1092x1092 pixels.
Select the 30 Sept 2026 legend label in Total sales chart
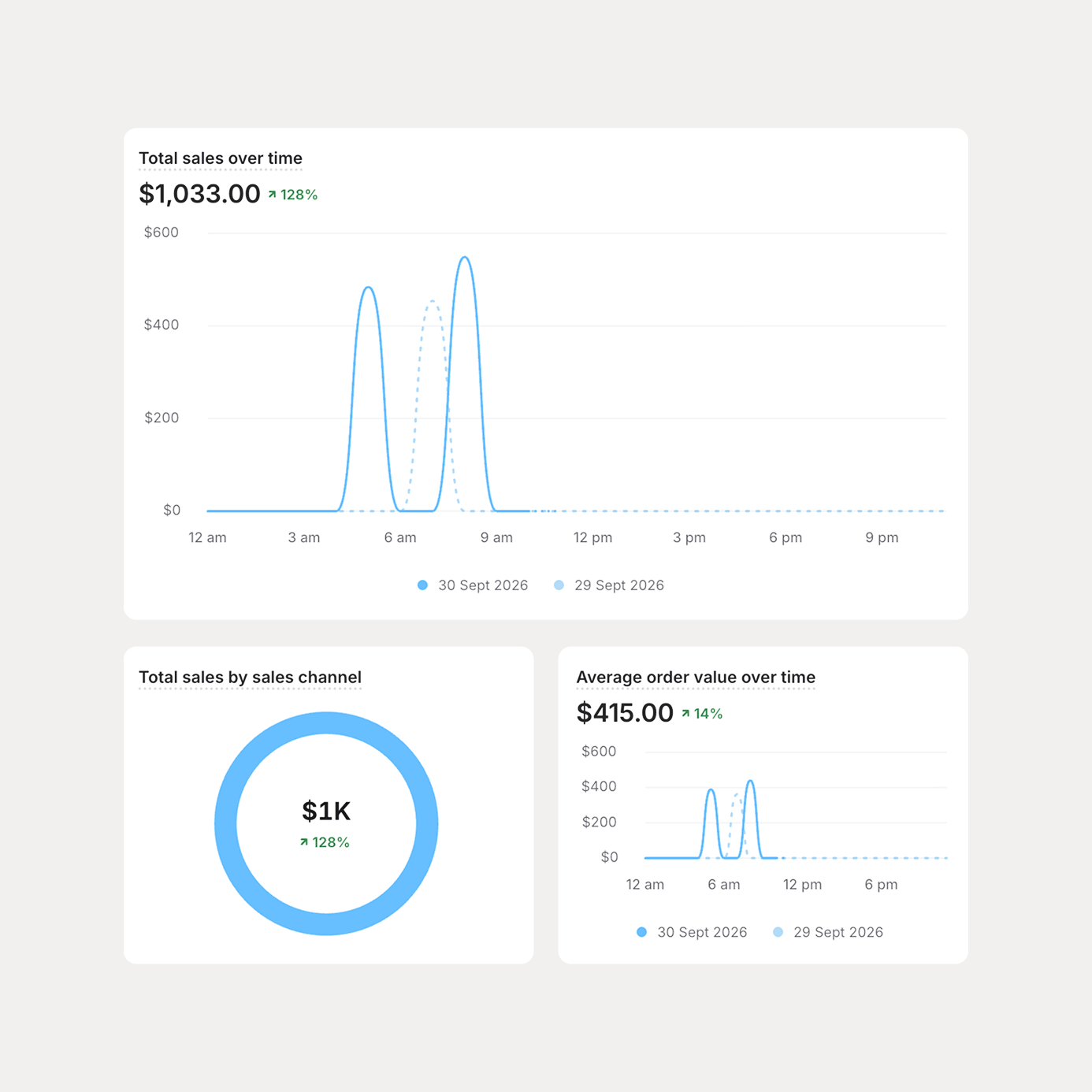(483, 585)
